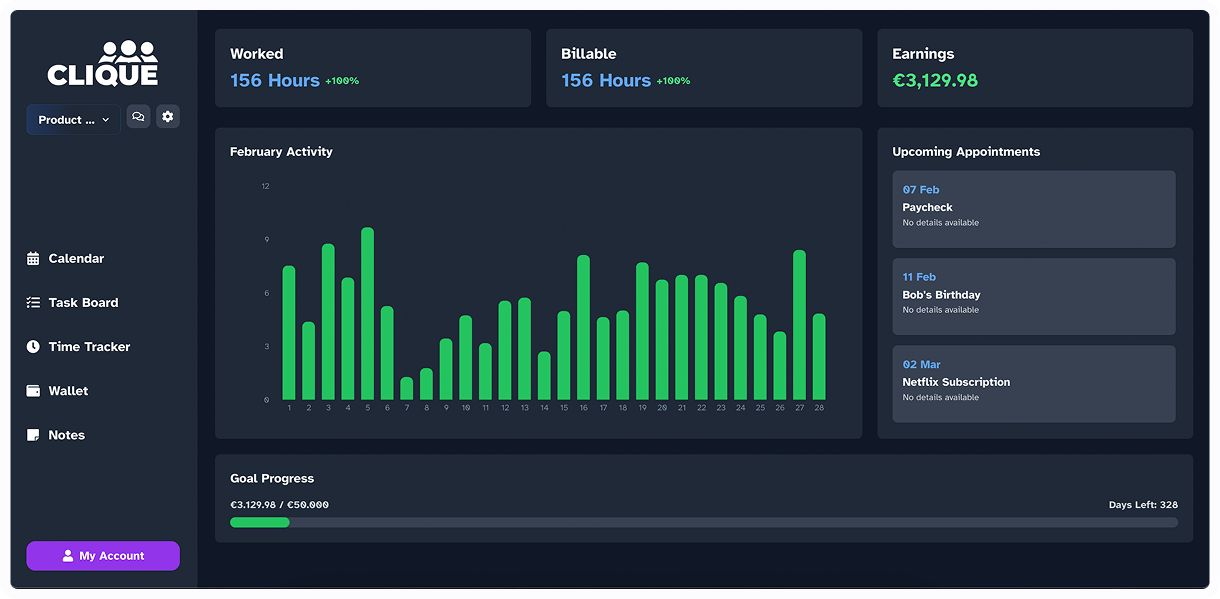The height and width of the screenshot is (599, 1220).
Task: Click the Clique logo
Action: [103, 63]
